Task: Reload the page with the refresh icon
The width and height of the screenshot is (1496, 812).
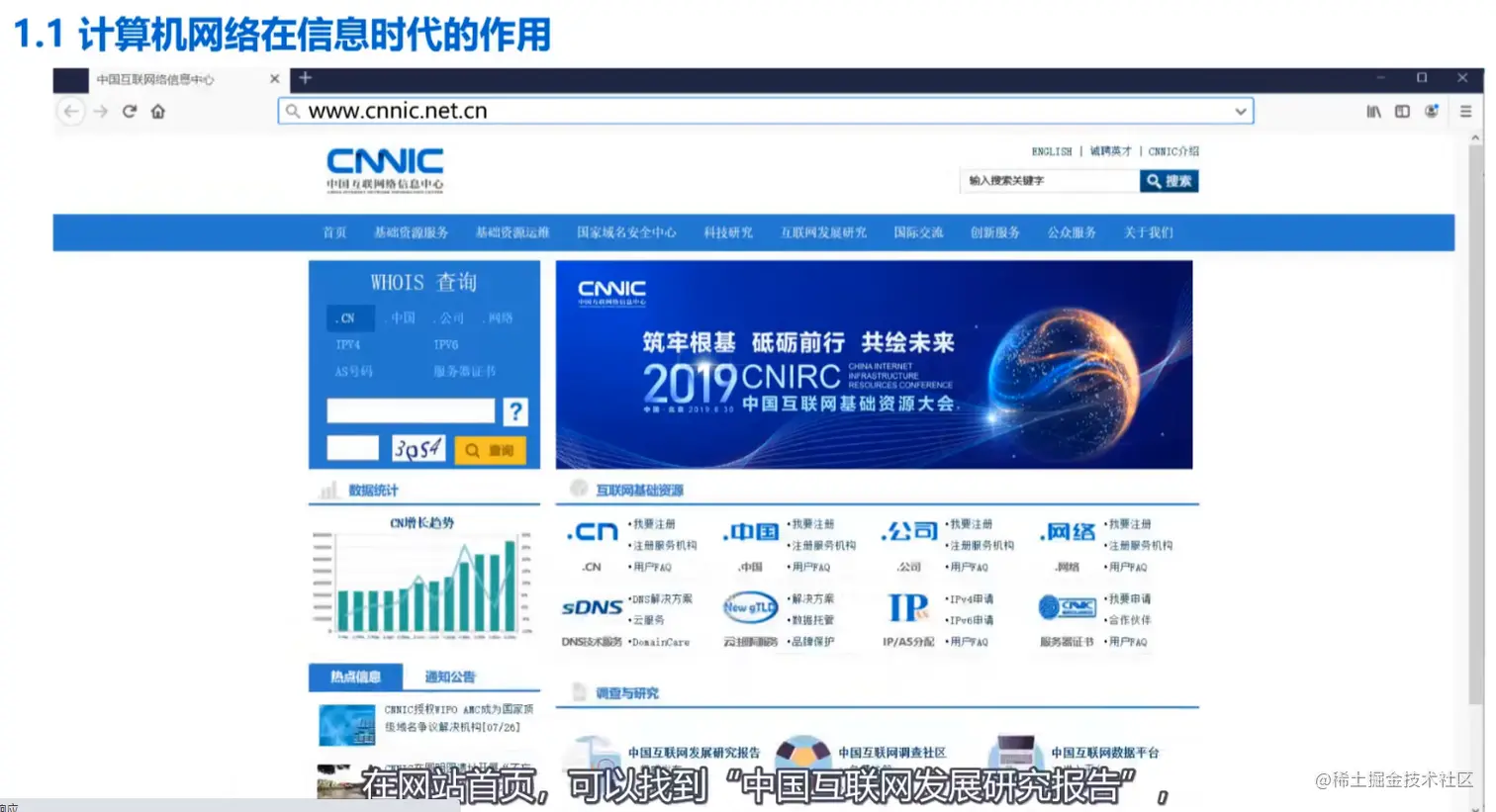Action: [130, 112]
